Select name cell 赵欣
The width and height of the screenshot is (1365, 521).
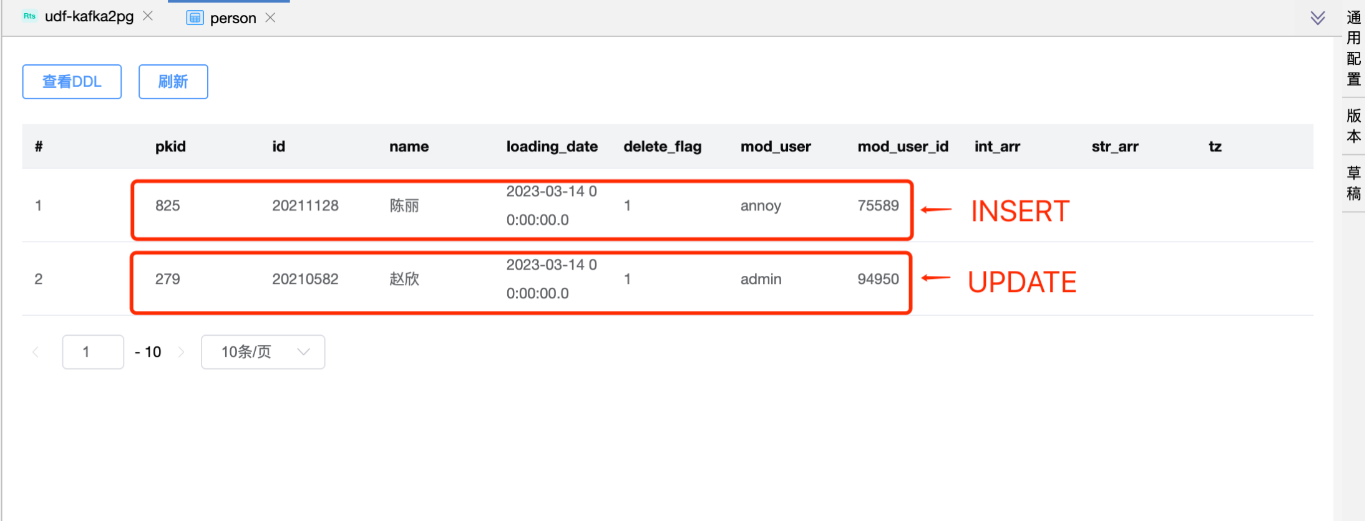coord(404,279)
